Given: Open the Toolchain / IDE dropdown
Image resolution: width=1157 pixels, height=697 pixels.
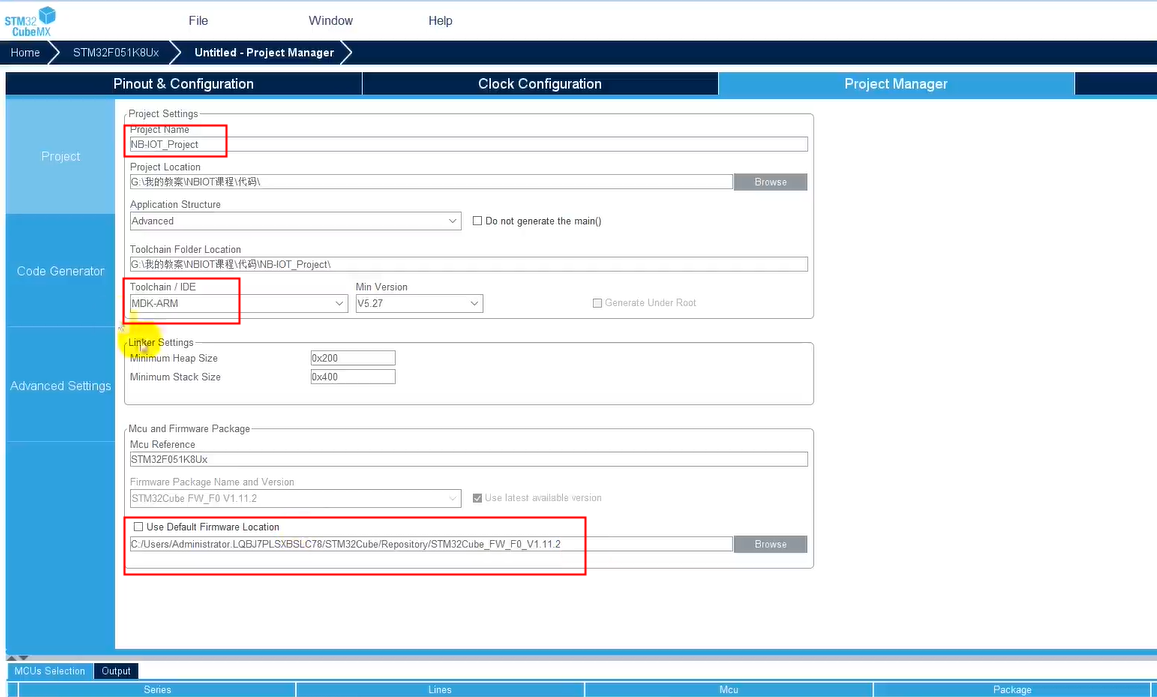Looking at the screenshot, I should tap(238, 303).
